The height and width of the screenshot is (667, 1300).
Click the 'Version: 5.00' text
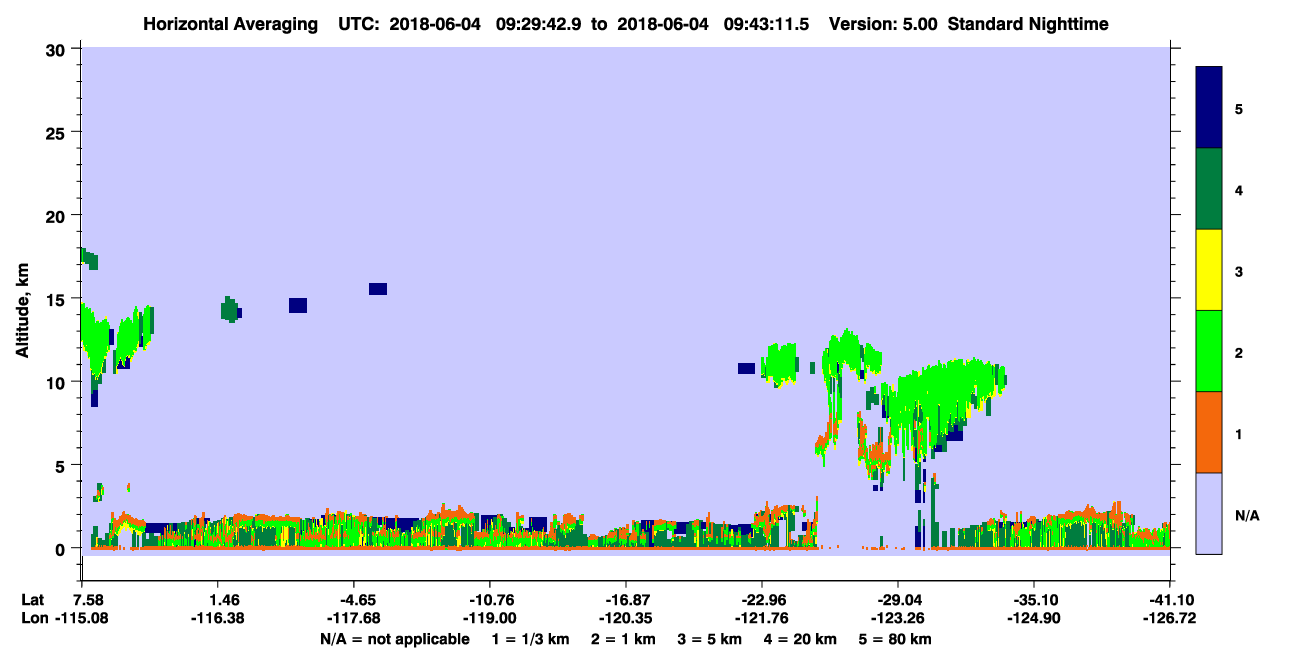(x=883, y=23)
